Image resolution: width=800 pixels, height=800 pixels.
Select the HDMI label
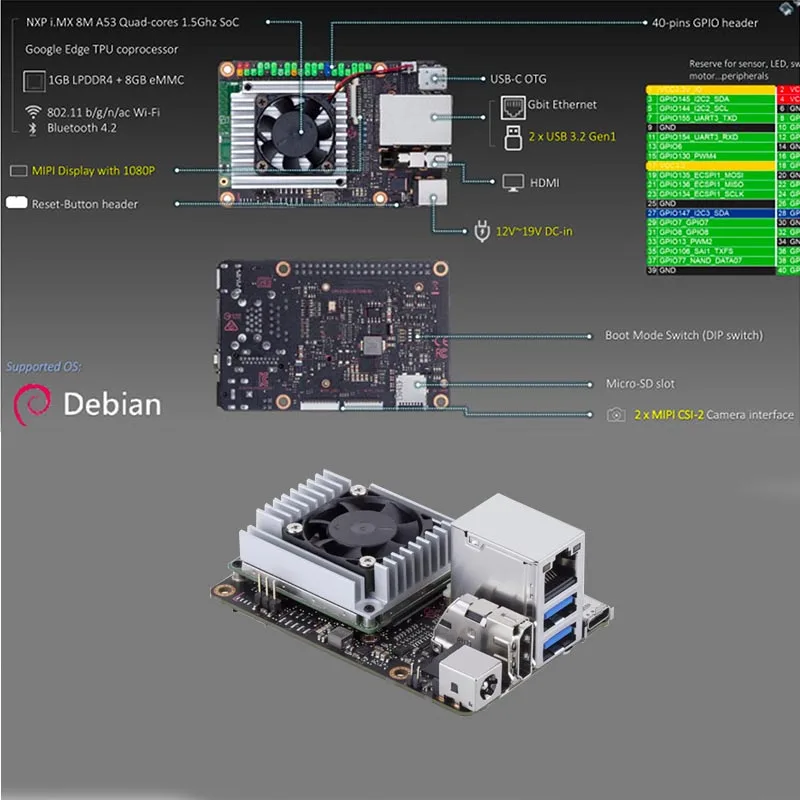click(544, 183)
